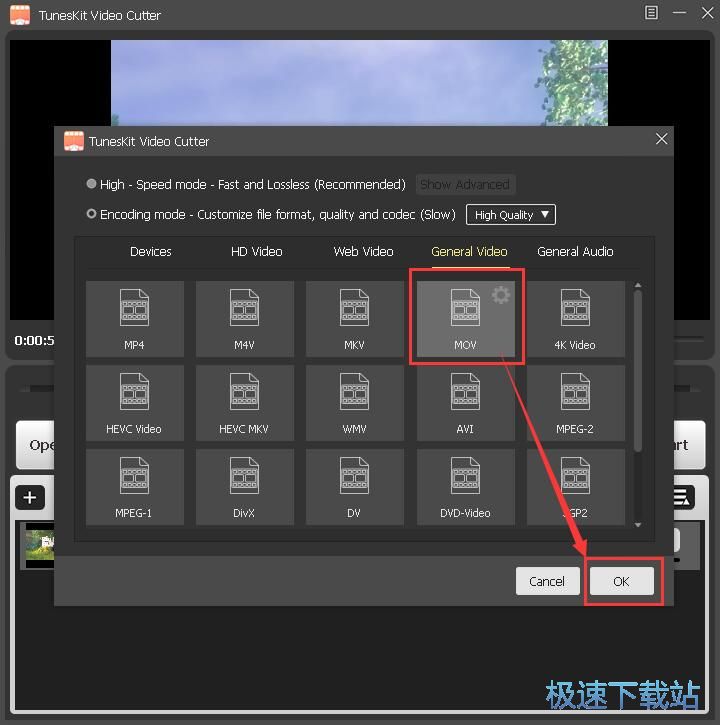Choose WMV output format
Viewport: 720px width, 725px height.
[x=355, y=403]
